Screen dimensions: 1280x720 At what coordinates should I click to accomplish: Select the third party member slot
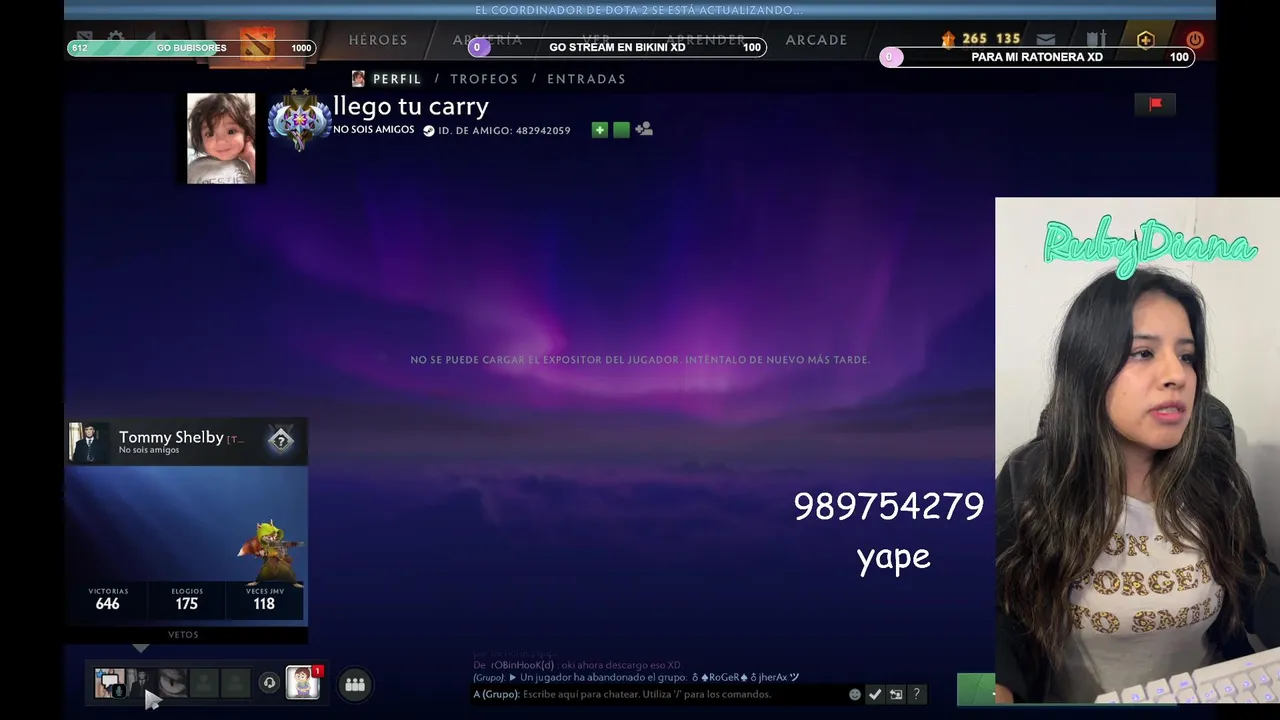tap(172, 683)
